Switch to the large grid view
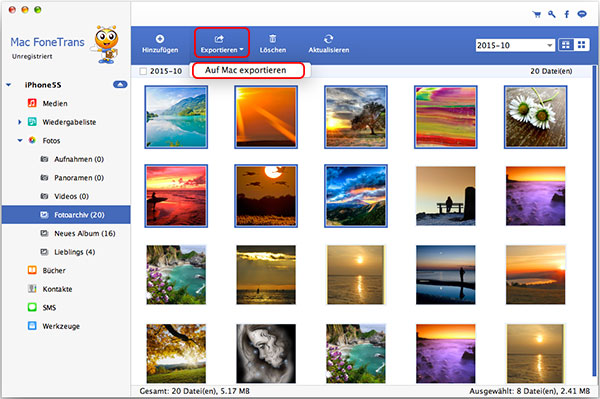 (566, 45)
